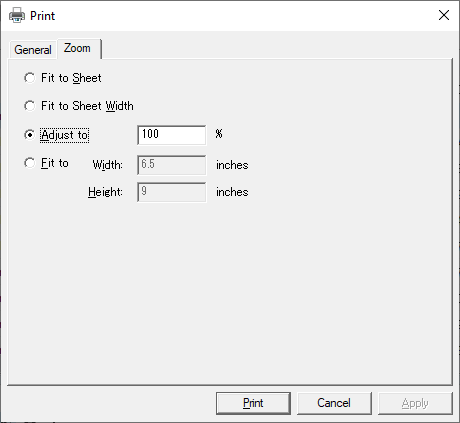The image size is (460, 423).
Task: Select the Fit to Sheet radio button
Action: (29, 78)
